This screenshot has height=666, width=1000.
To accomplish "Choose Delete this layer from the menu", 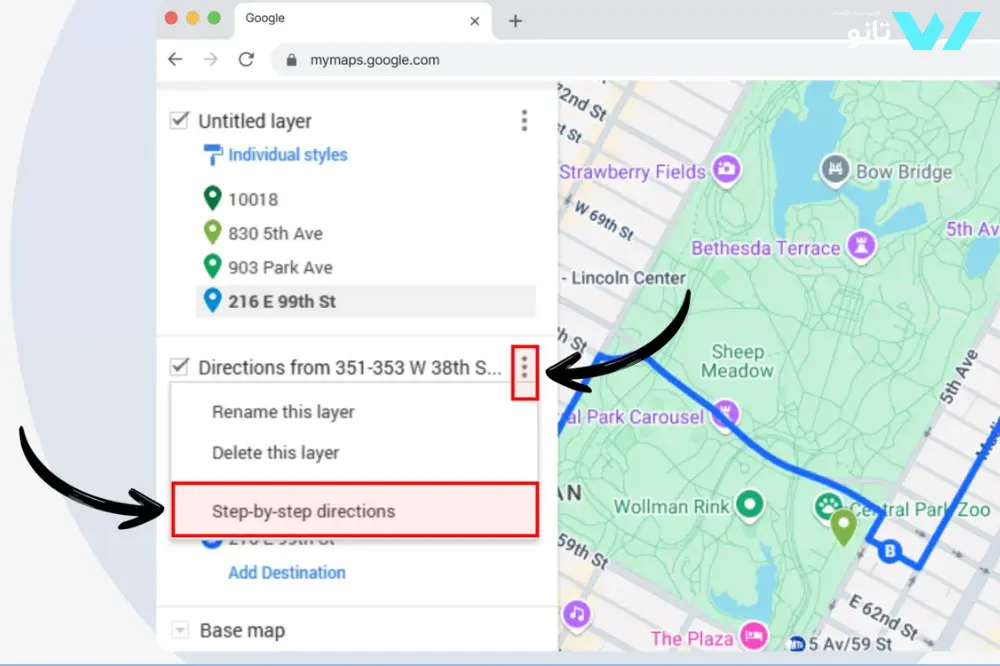I will (275, 453).
